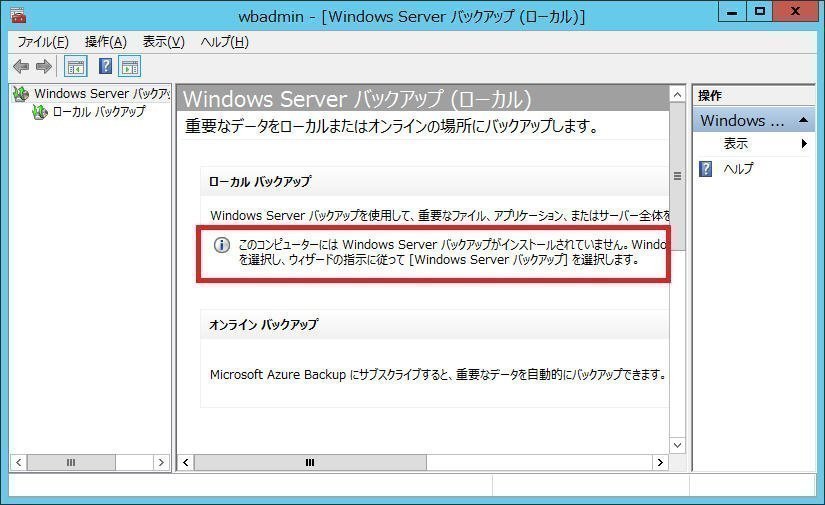Click the tree pane horizontal scrollbar thumb
The height and width of the screenshot is (505, 825).
click(x=71, y=462)
